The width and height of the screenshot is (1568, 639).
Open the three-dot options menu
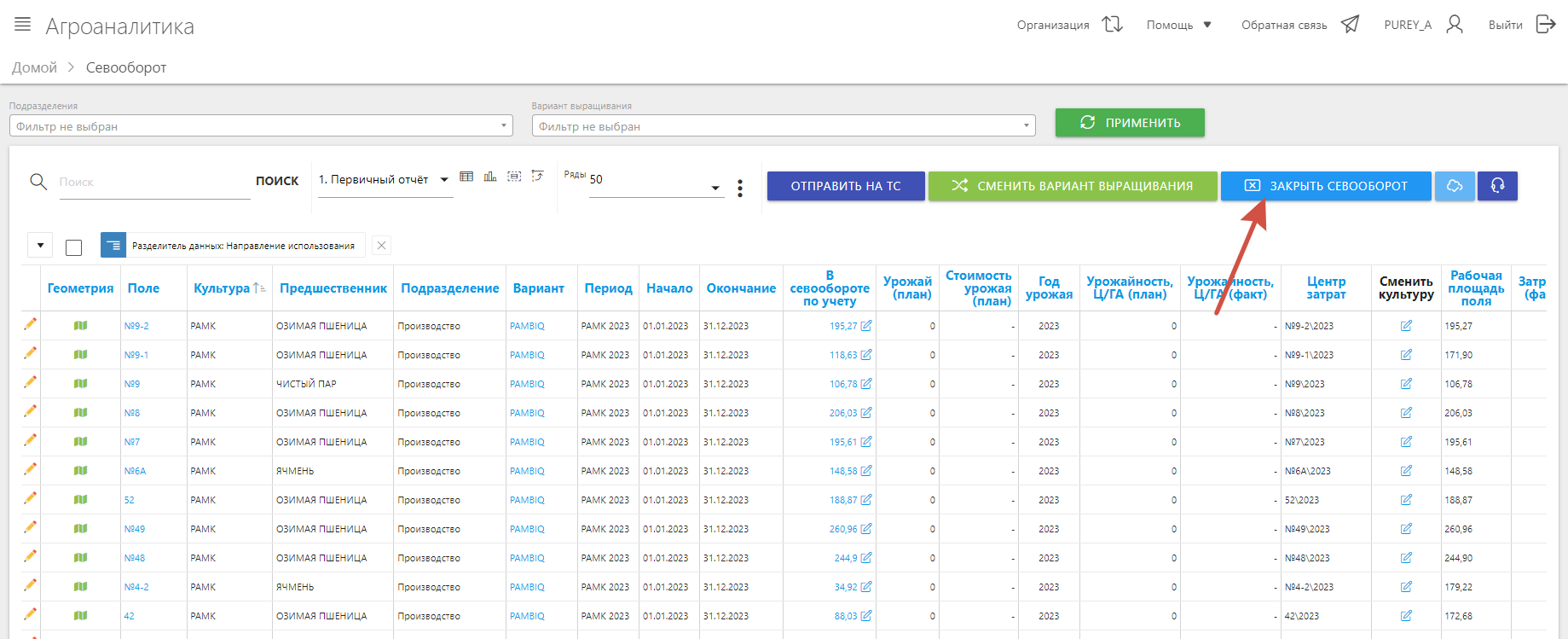coord(740,188)
